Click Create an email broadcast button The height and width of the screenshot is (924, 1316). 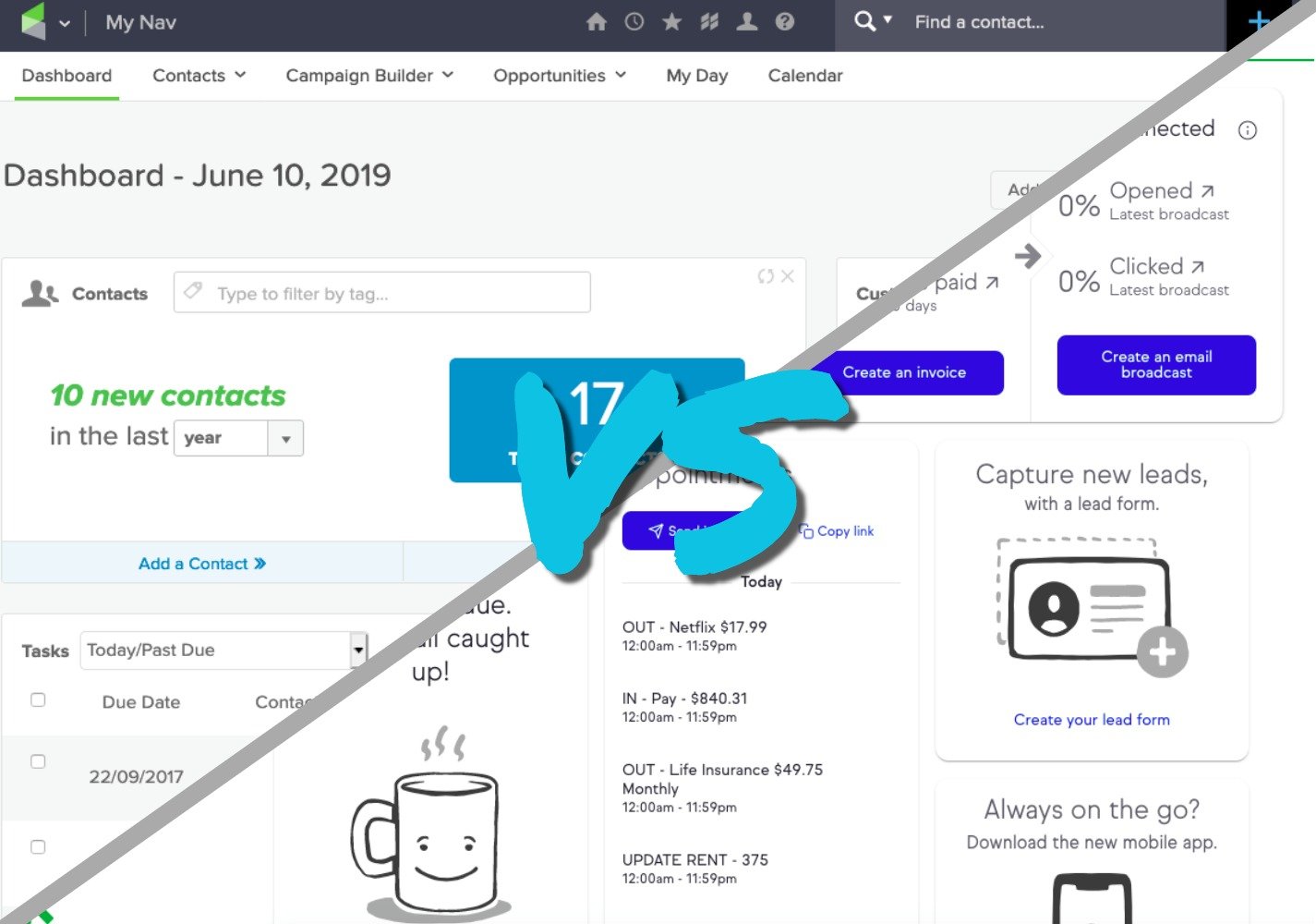(x=1156, y=365)
